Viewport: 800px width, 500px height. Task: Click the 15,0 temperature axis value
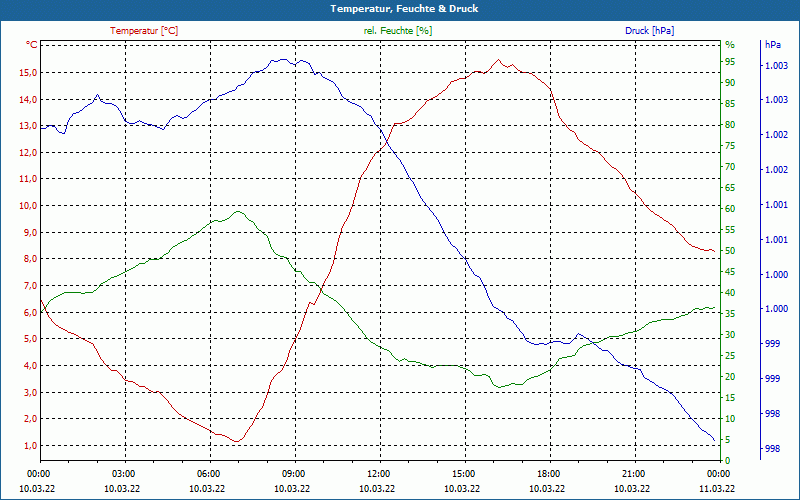28,72
